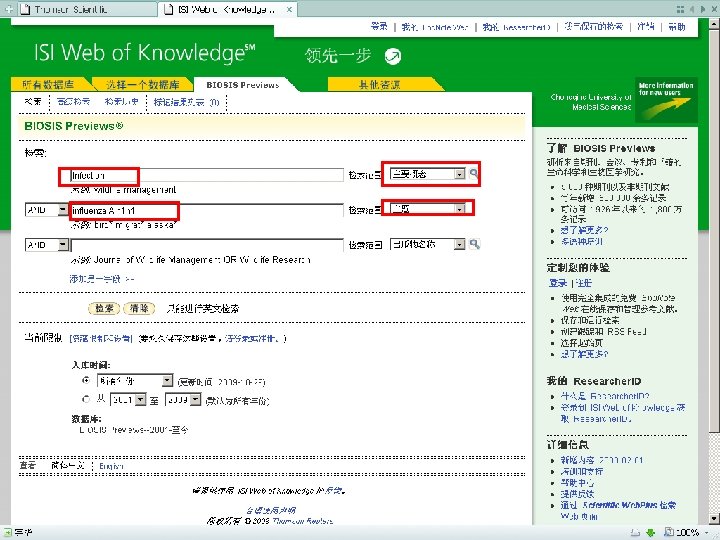
Task: Click the green download arrow in status bar
Action: [650, 533]
